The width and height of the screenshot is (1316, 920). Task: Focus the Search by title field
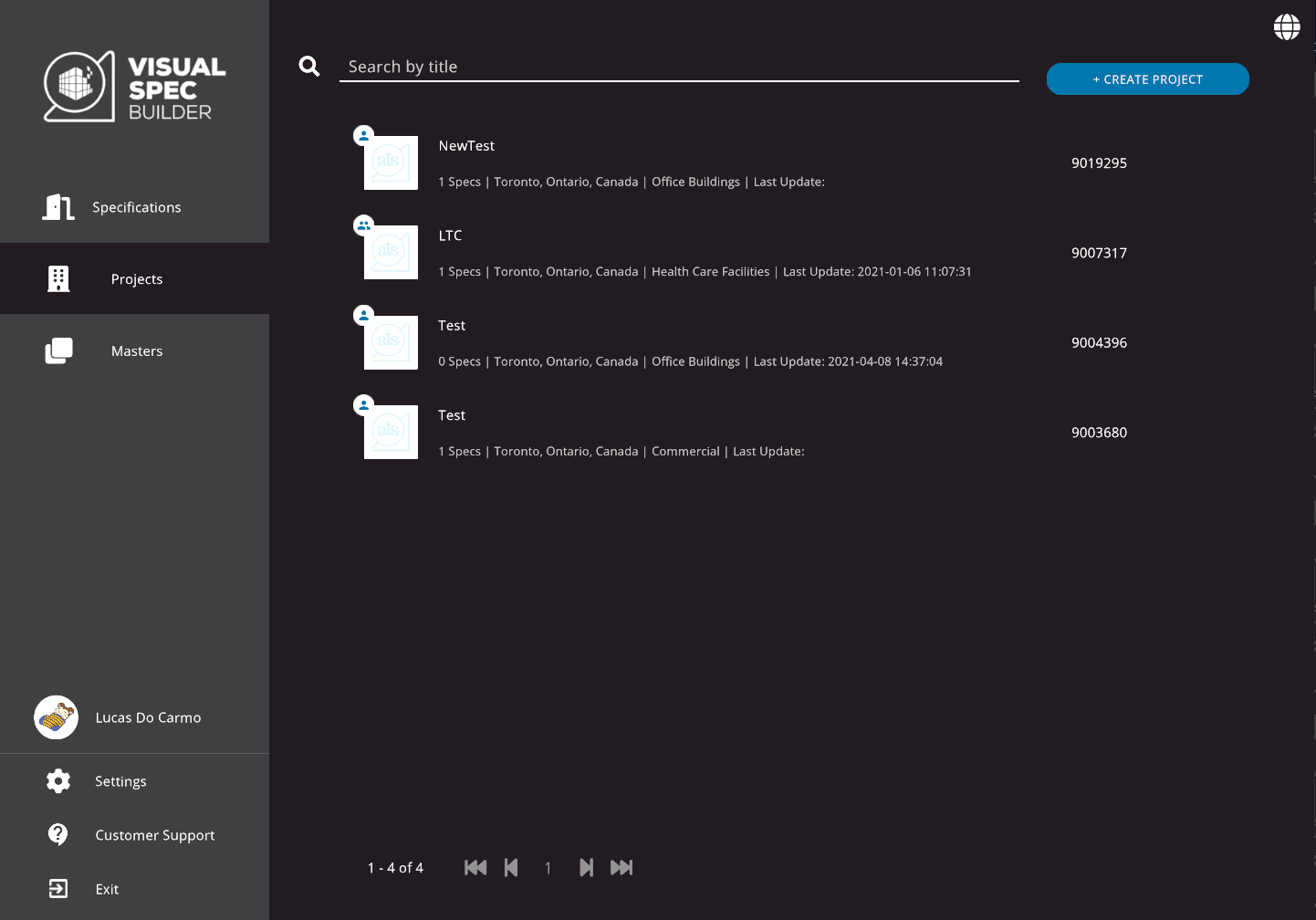coord(678,67)
